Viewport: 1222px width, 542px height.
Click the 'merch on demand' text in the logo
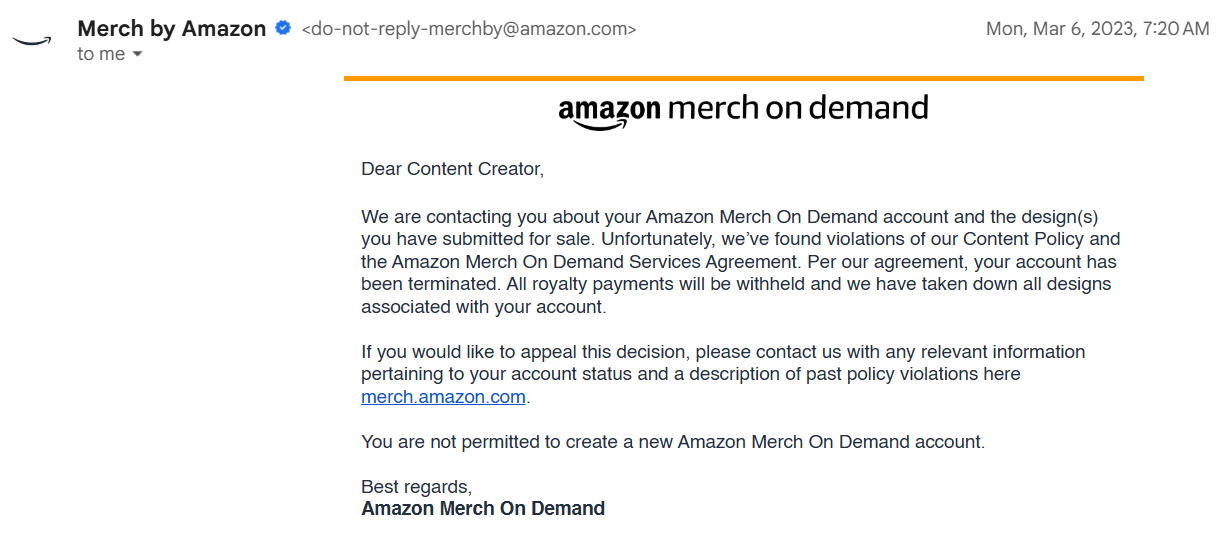[x=797, y=107]
